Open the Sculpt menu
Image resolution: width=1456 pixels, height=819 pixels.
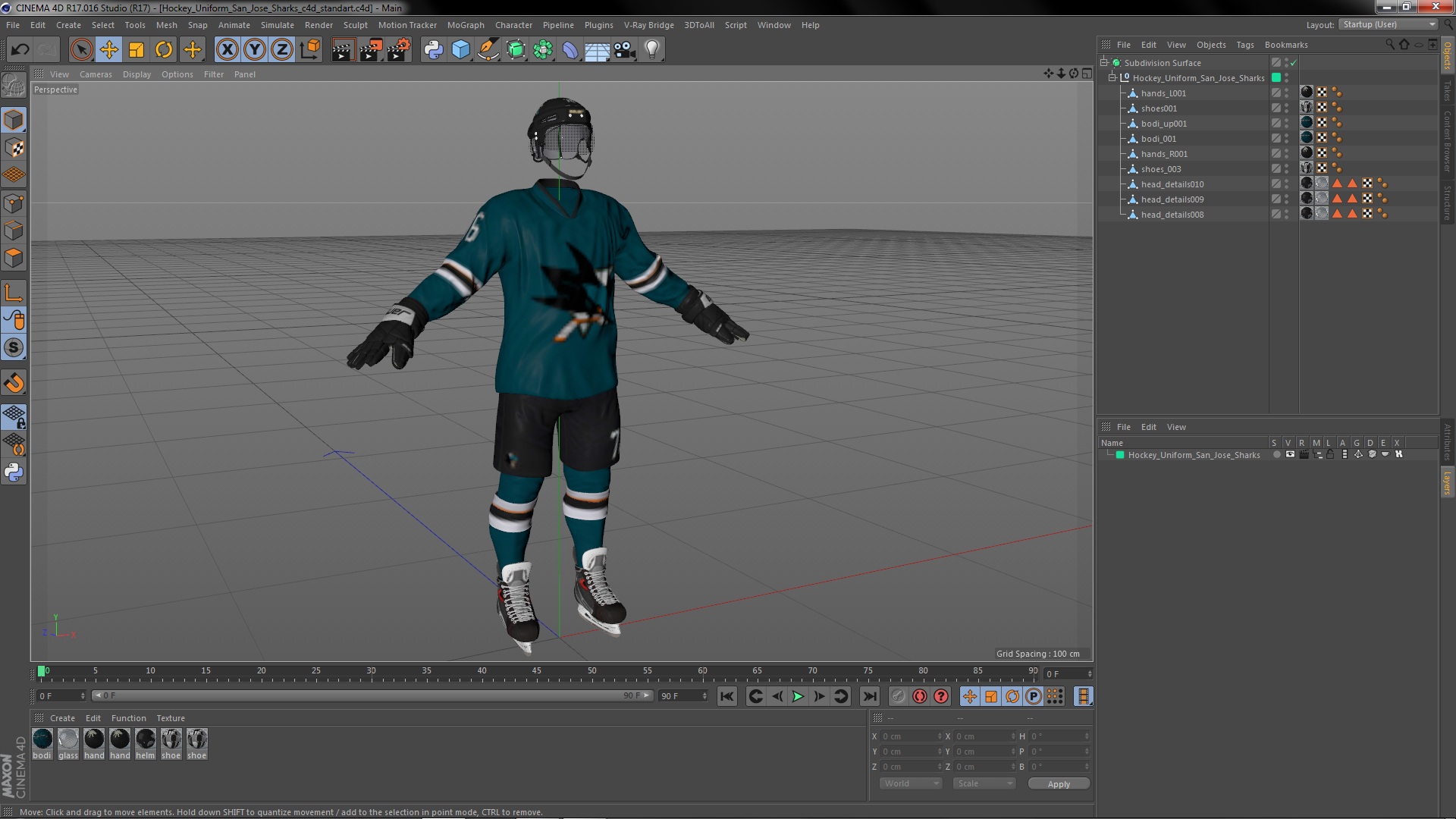(355, 25)
